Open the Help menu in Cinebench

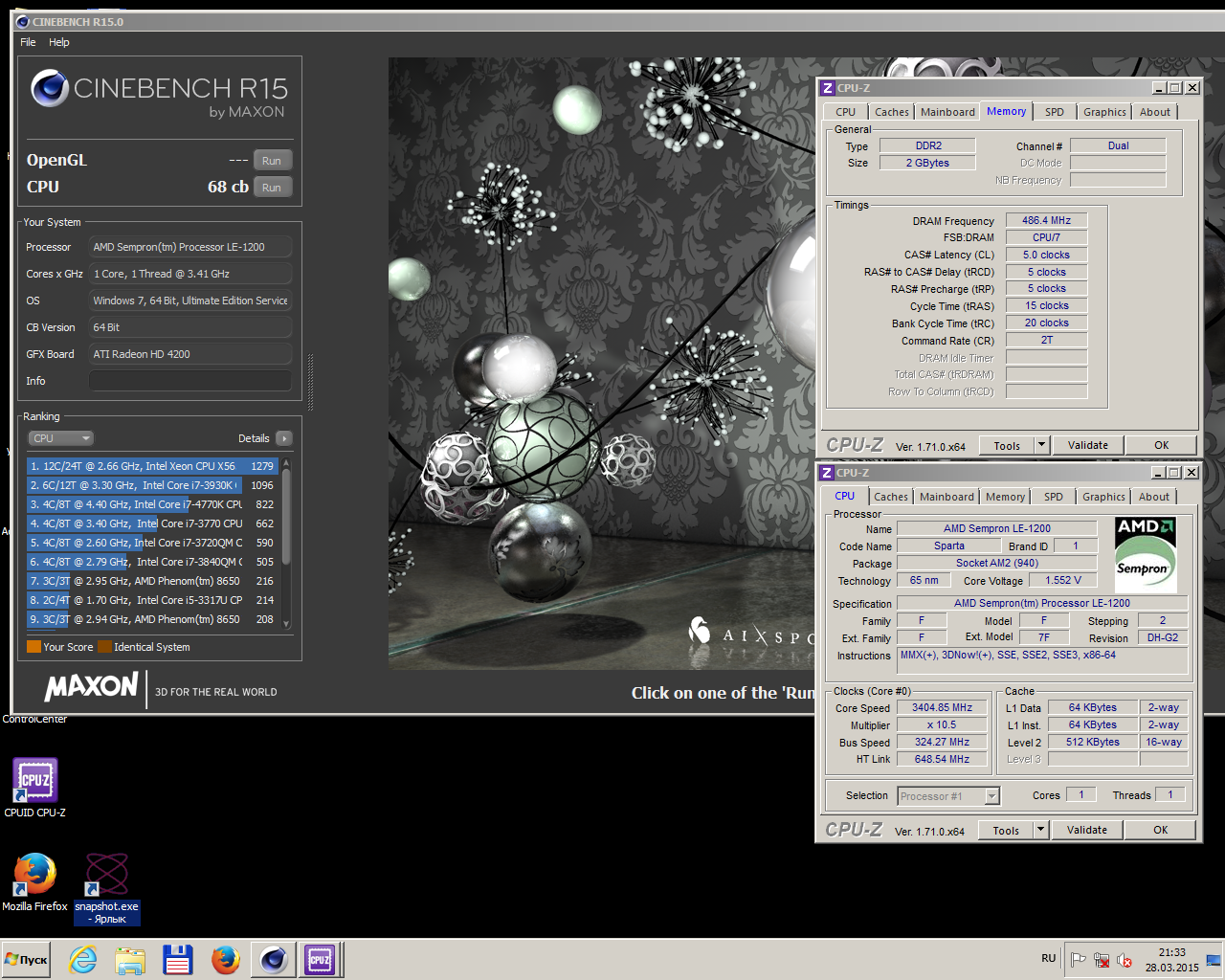point(59,42)
